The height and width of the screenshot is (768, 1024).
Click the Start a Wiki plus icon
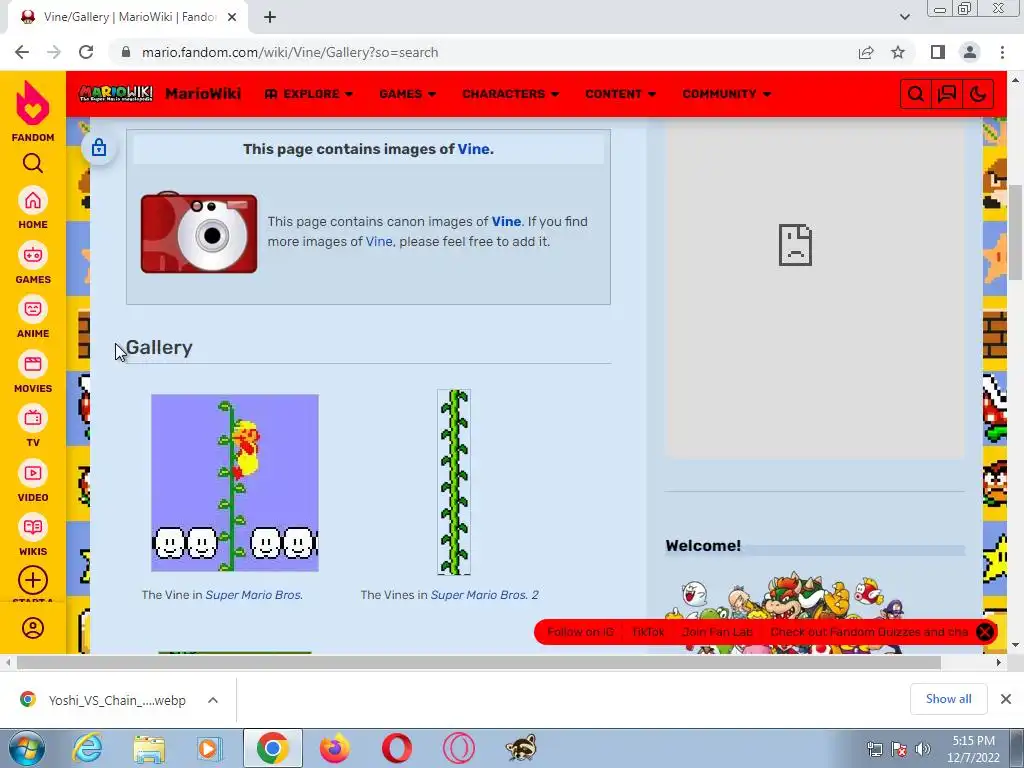click(33, 580)
